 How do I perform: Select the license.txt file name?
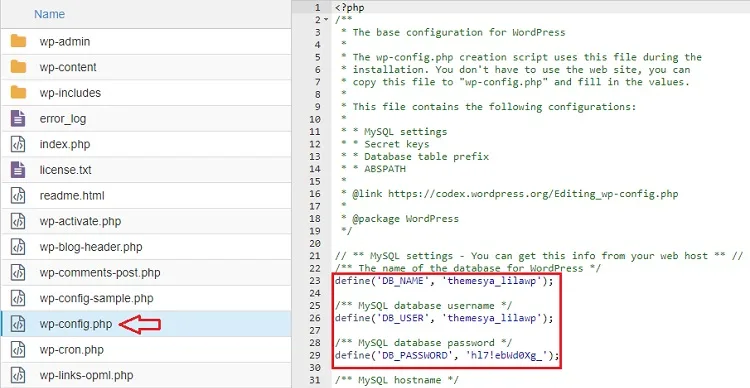click(66, 170)
